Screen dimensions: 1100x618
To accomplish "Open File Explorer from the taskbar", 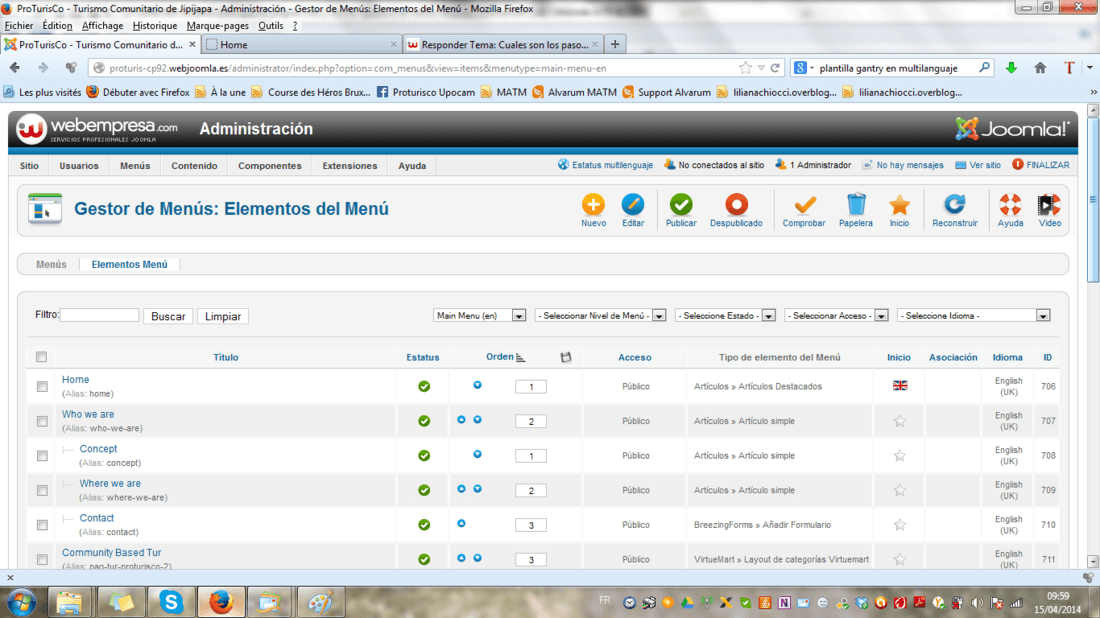I will click(69, 602).
